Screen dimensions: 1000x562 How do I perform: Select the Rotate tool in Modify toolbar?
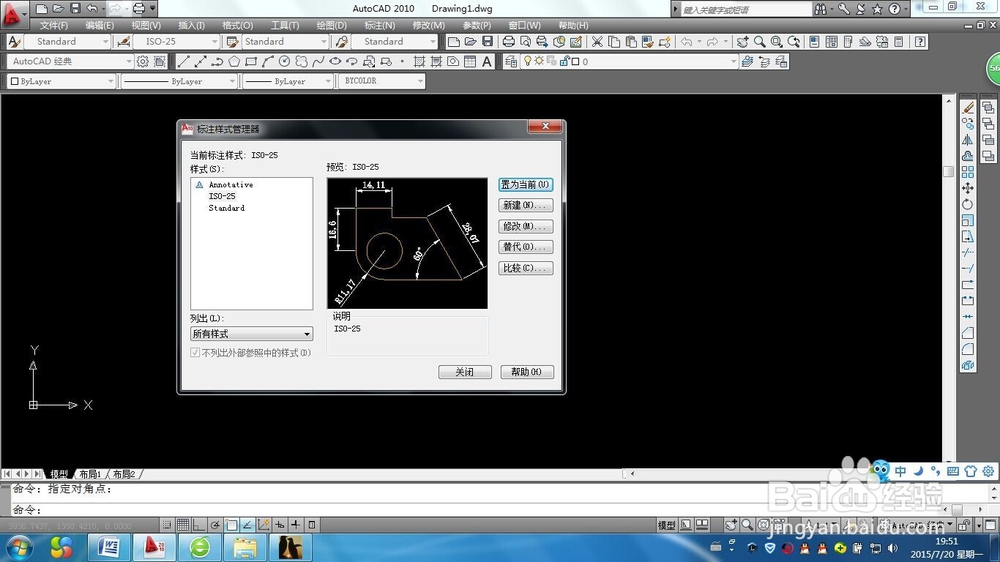[968, 204]
